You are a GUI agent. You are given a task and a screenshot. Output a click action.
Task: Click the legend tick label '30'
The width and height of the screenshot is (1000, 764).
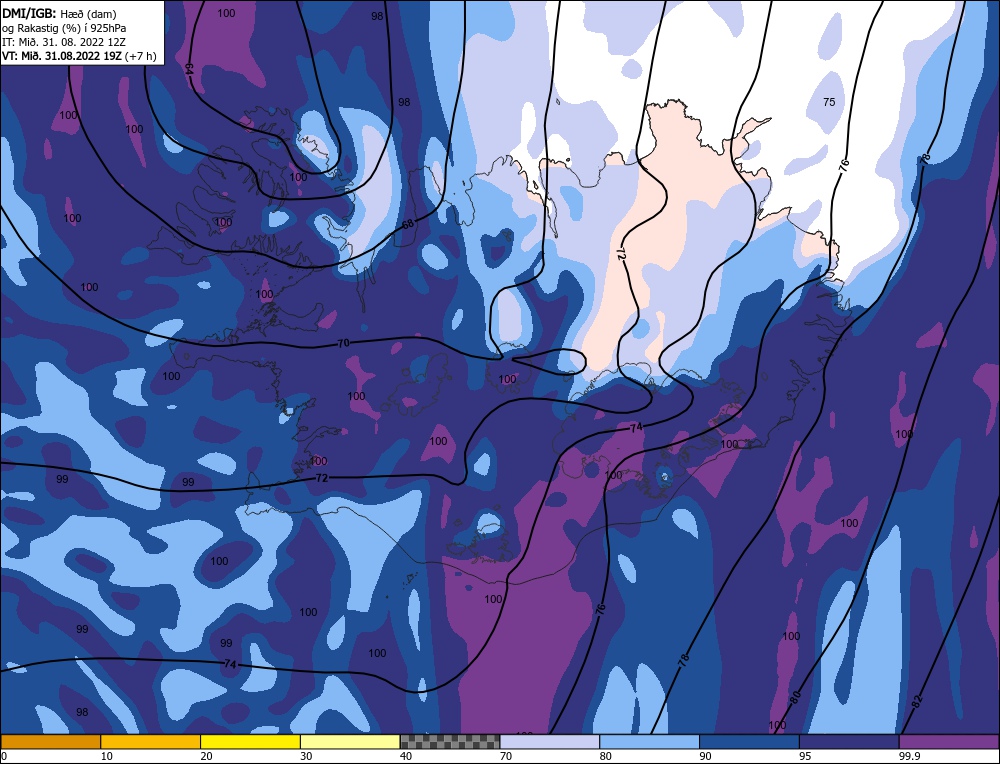click(306, 756)
